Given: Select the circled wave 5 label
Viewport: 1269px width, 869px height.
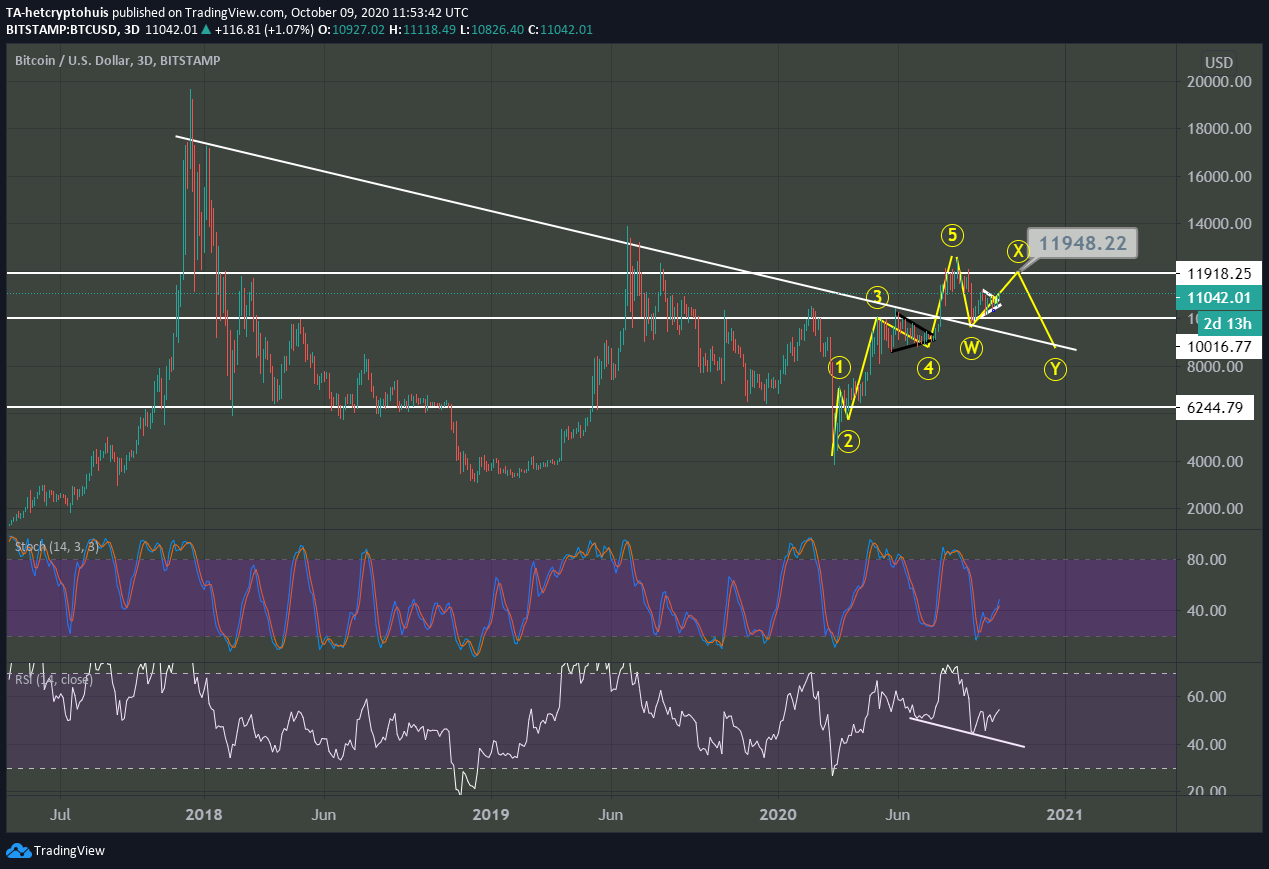Looking at the screenshot, I should pyautogui.click(x=952, y=235).
